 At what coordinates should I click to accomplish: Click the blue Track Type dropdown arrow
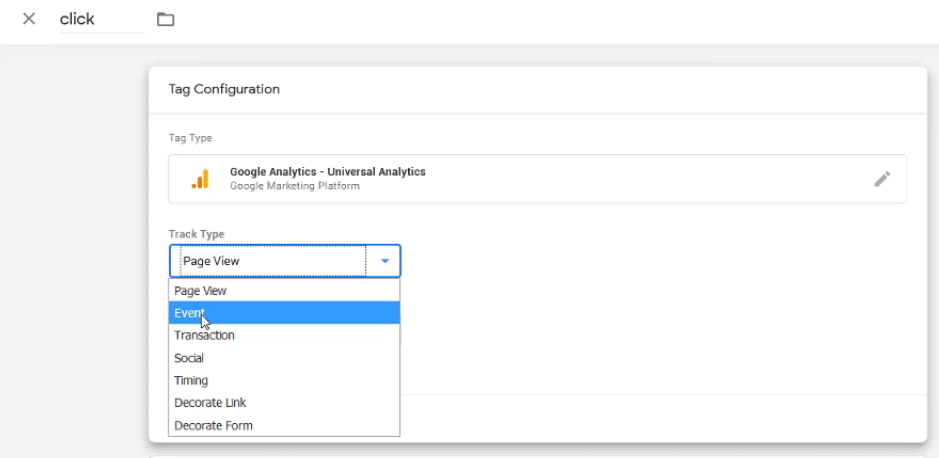[x=385, y=261]
